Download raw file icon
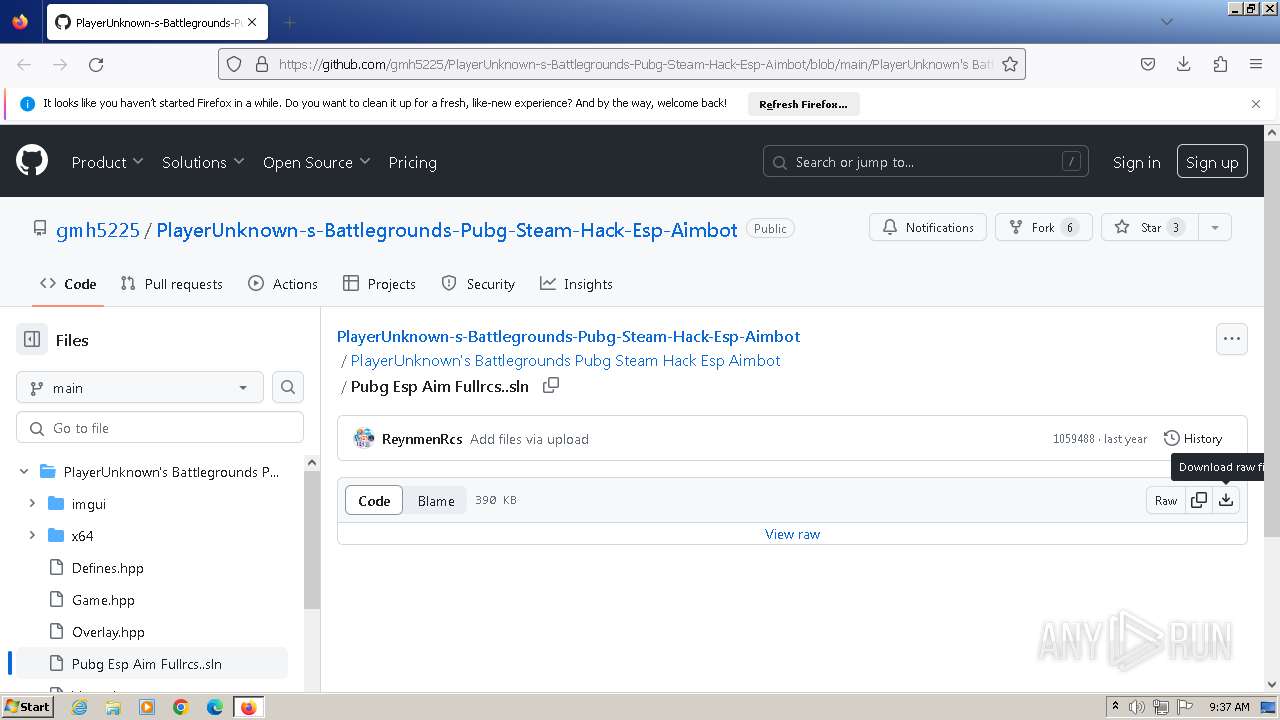The height and width of the screenshot is (720, 1280). pyautogui.click(x=1226, y=501)
